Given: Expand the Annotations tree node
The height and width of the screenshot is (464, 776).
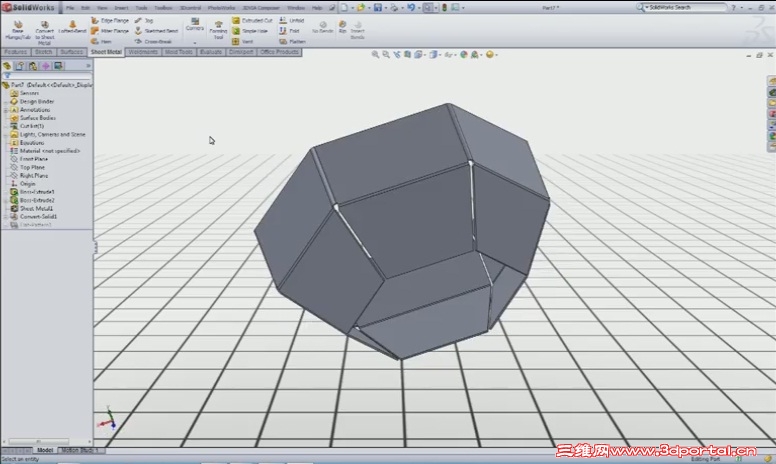Looking at the screenshot, I should click(5, 110).
